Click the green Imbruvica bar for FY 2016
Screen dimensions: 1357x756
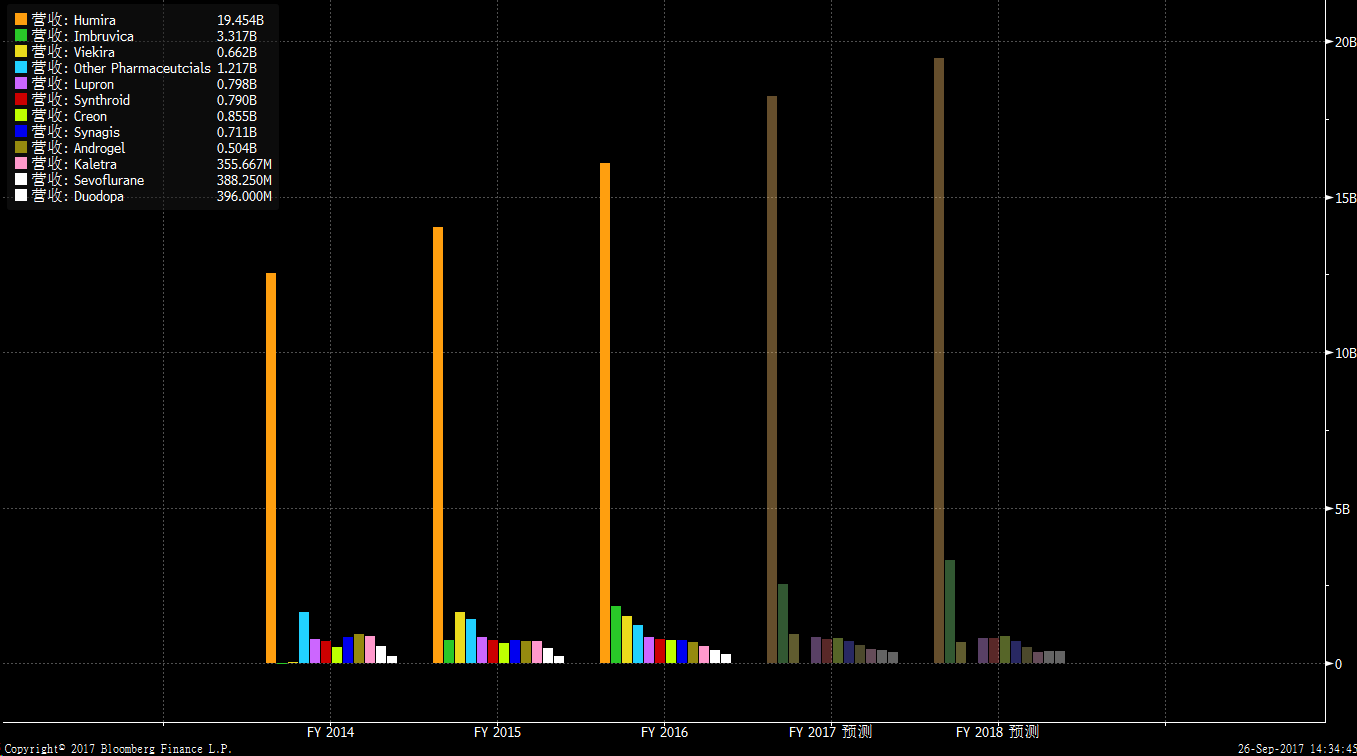click(616, 634)
